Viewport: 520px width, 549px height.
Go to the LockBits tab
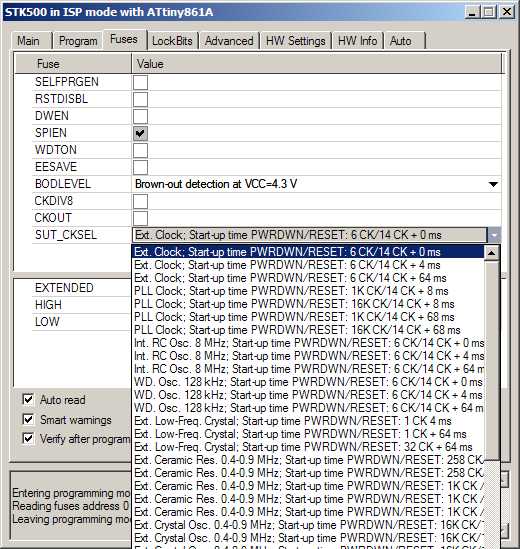(172, 41)
